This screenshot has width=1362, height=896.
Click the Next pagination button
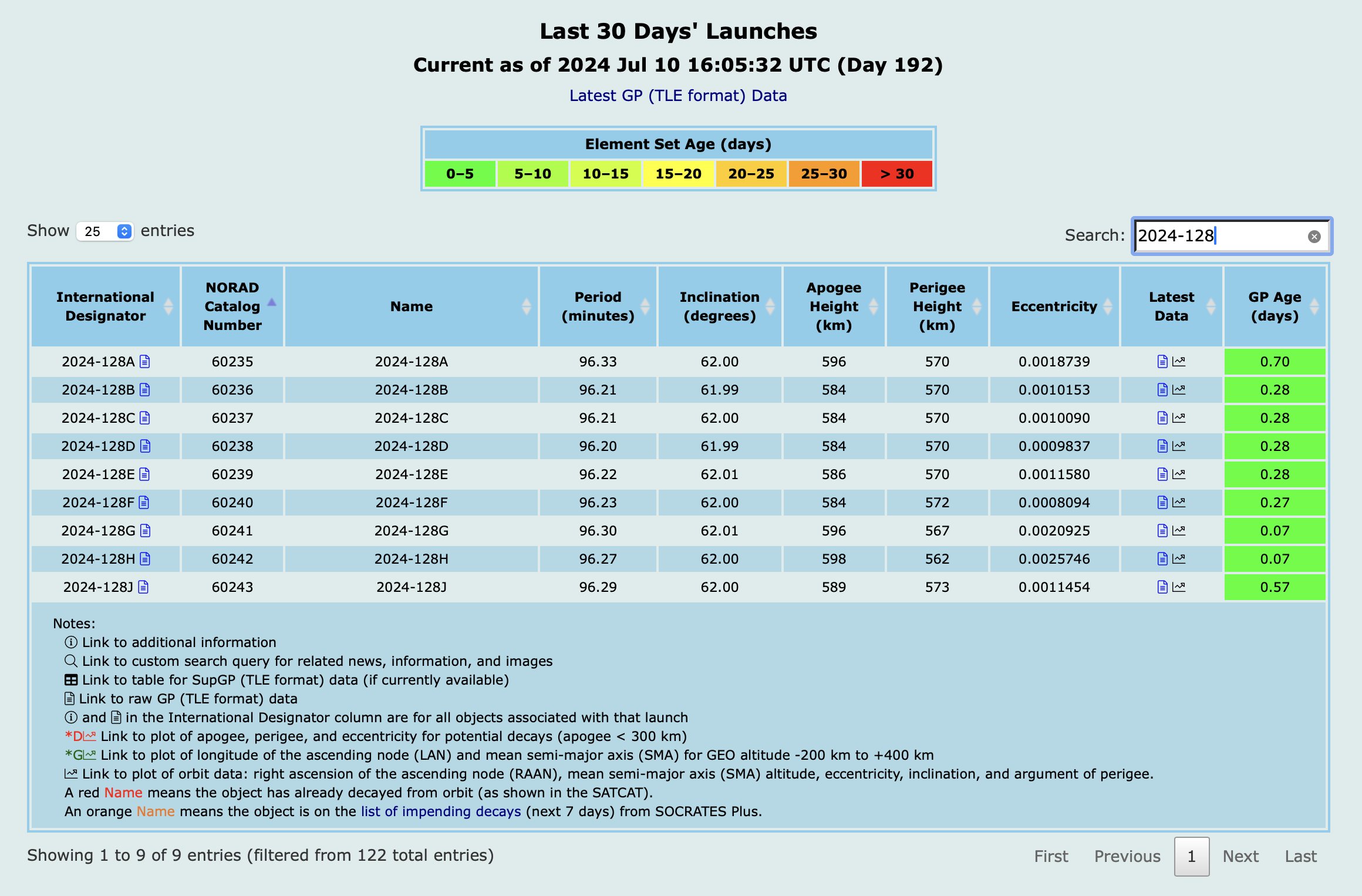1240,857
